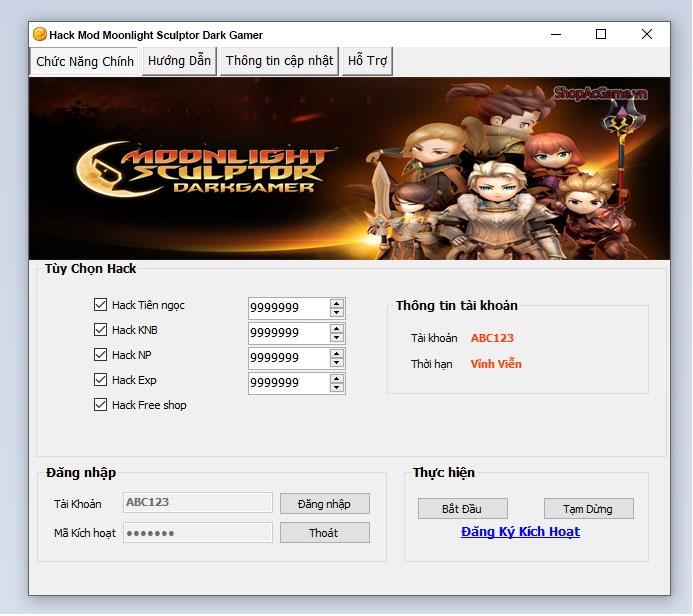
Task: Click the app icon in title bar
Action: coord(40,34)
